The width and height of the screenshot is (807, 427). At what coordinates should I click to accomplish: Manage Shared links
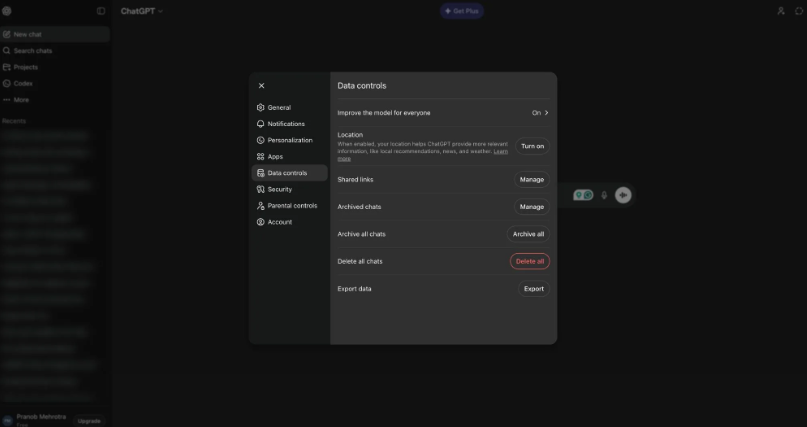(x=532, y=180)
